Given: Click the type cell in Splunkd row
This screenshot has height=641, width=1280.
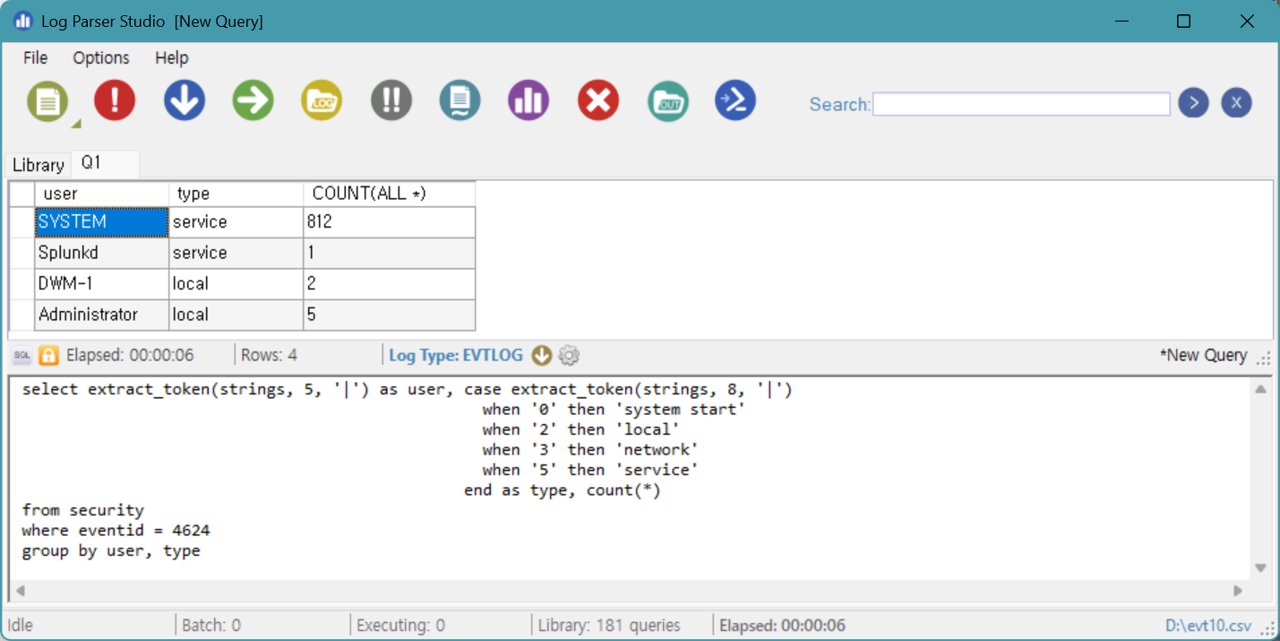Looking at the screenshot, I should (236, 253).
